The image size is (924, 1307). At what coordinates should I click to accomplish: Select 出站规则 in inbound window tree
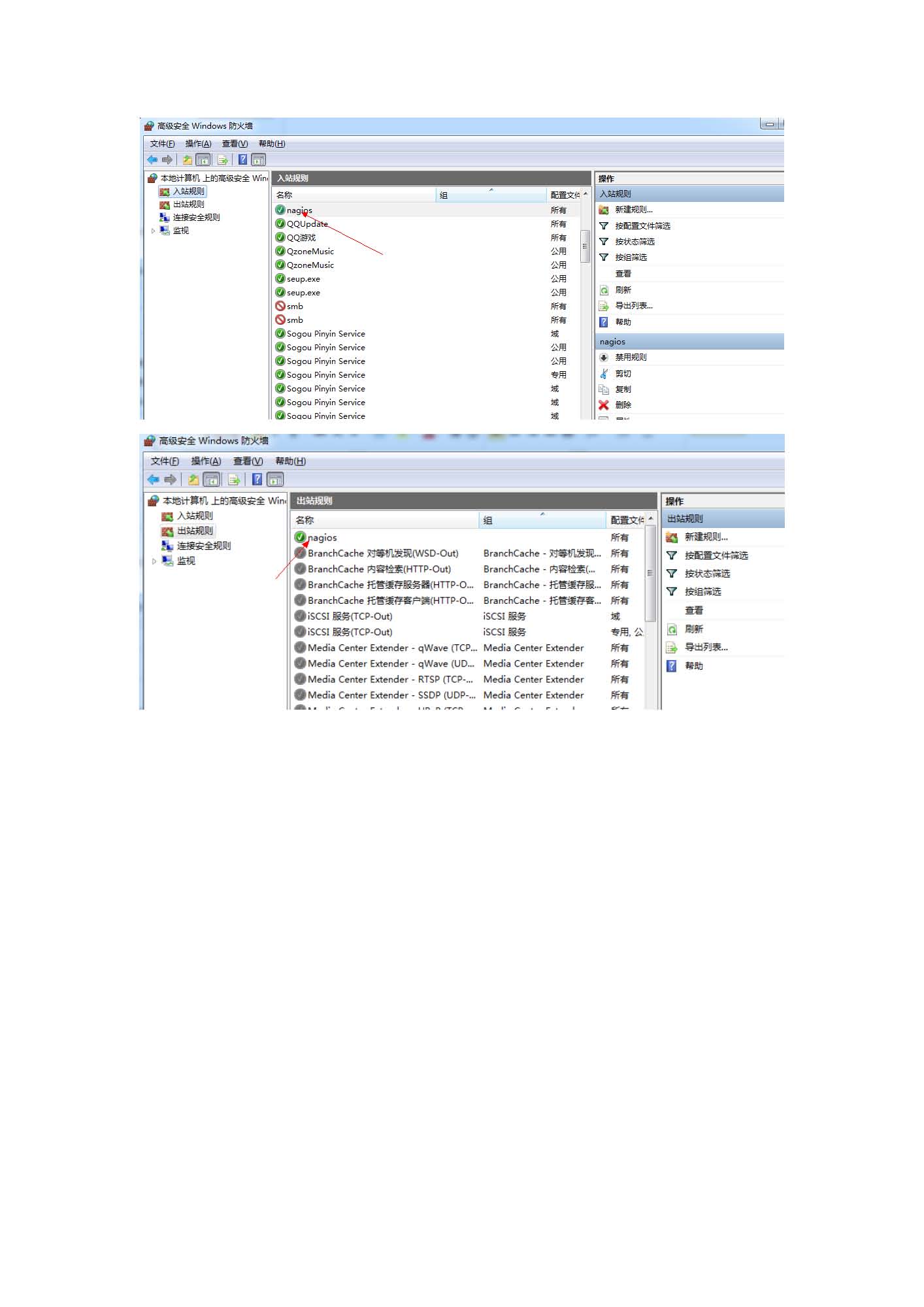[x=188, y=205]
